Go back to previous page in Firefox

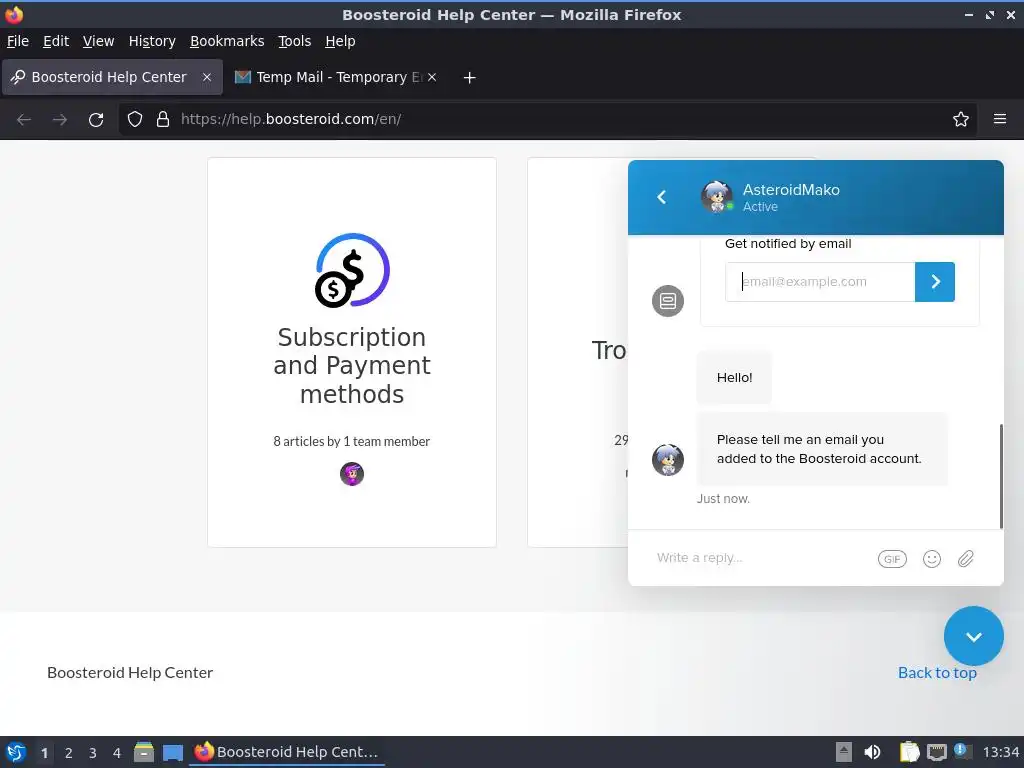24,120
